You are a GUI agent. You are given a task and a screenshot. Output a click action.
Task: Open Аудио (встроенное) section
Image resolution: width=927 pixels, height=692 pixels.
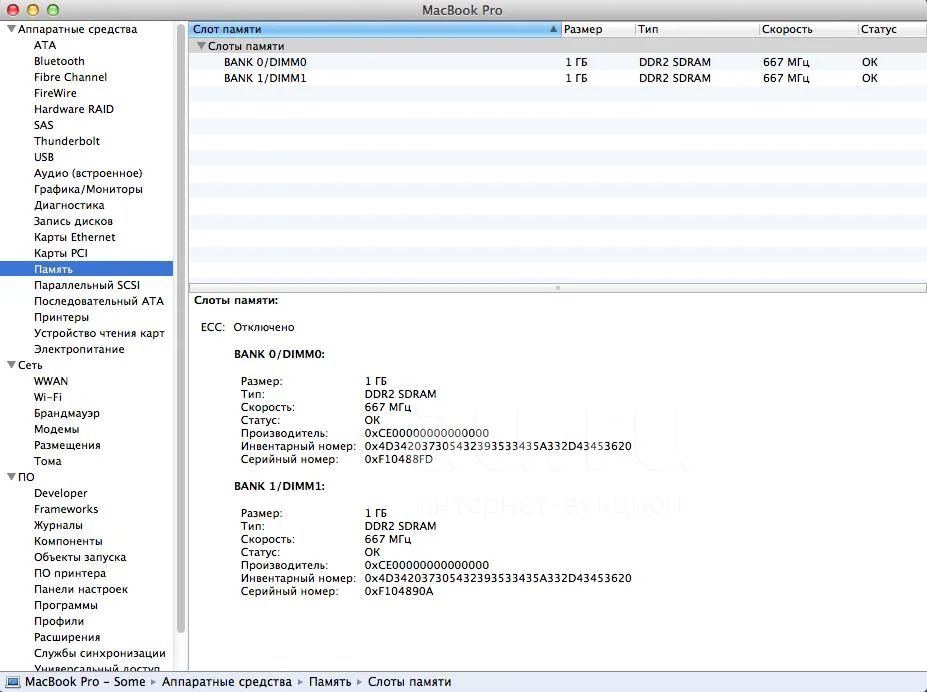click(x=88, y=173)
